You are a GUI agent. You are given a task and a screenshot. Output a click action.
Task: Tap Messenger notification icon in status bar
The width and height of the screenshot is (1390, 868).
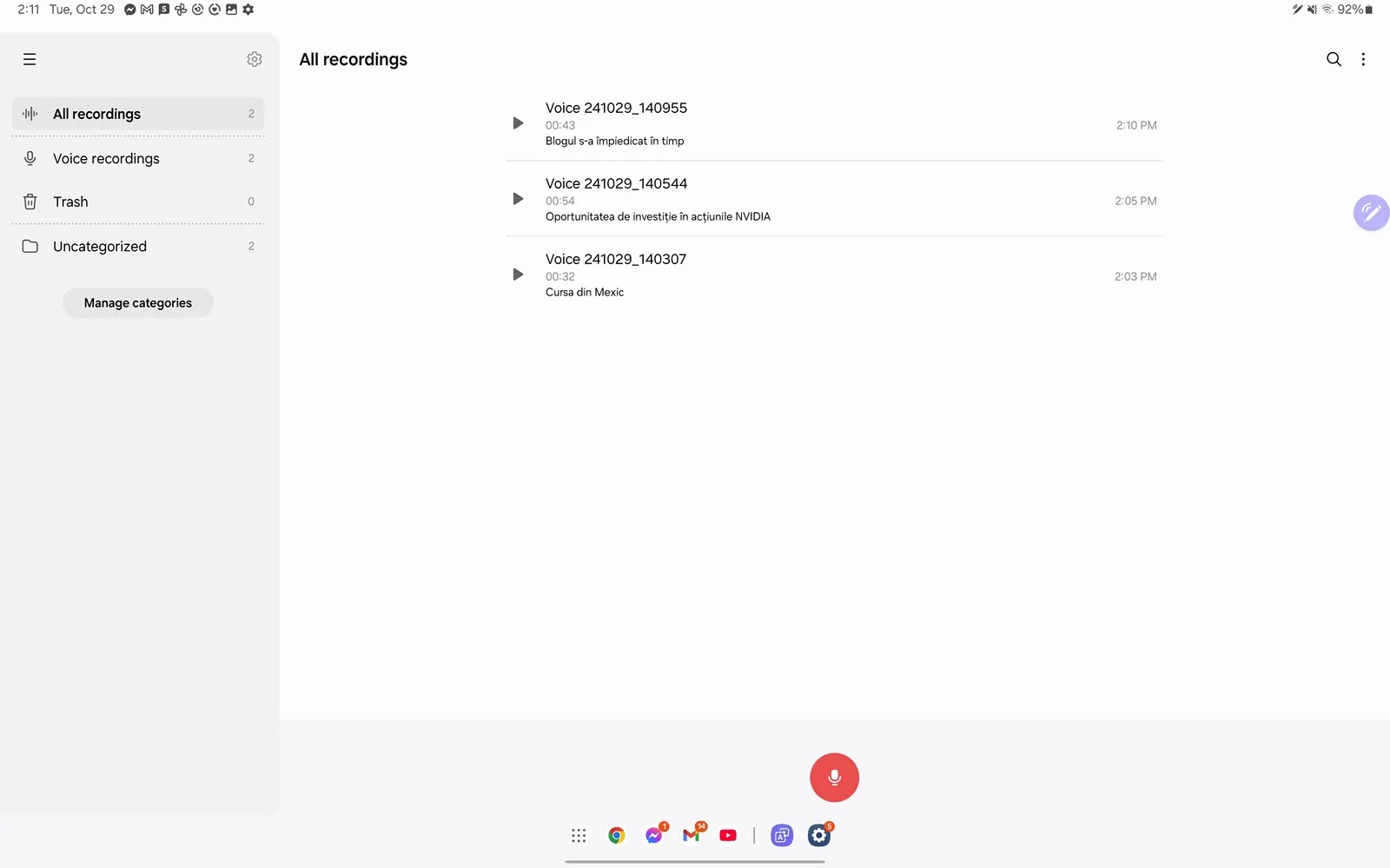[130, 10]
